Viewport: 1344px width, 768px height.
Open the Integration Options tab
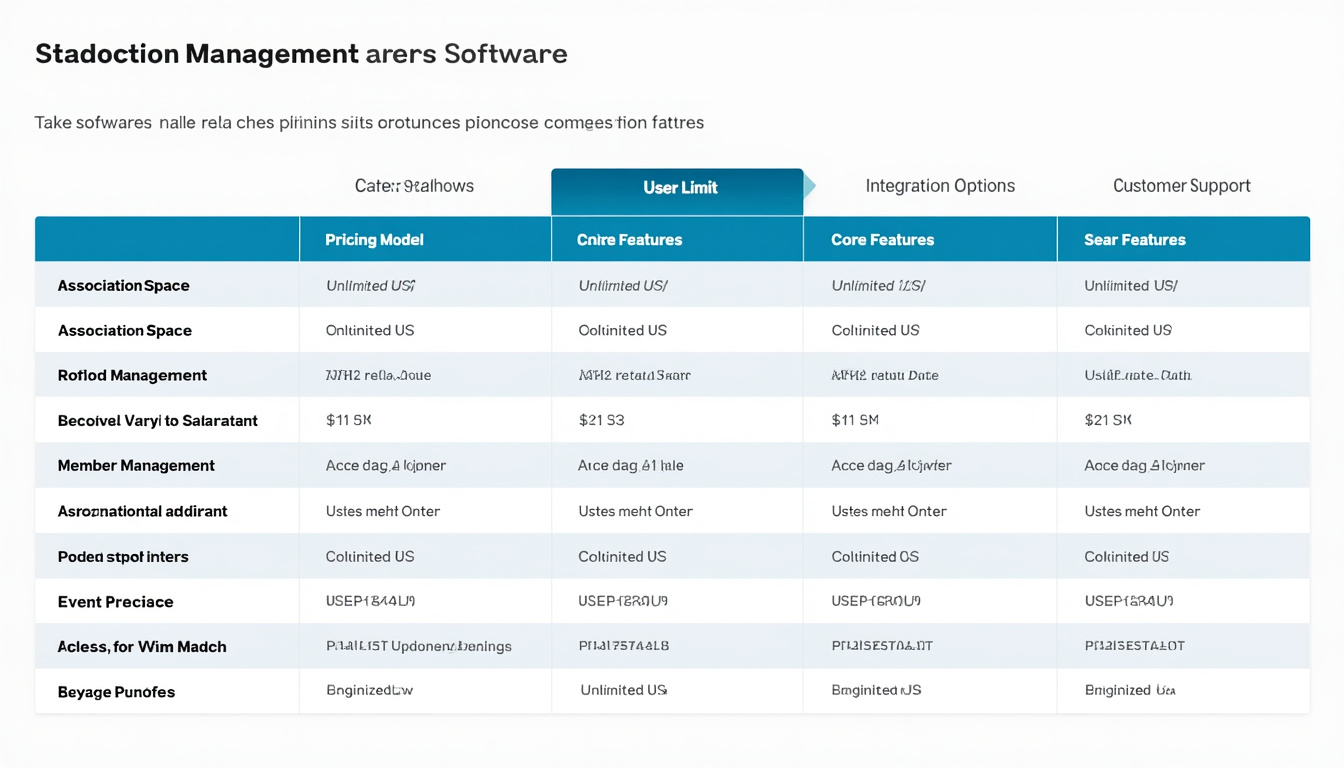point(940,186)
